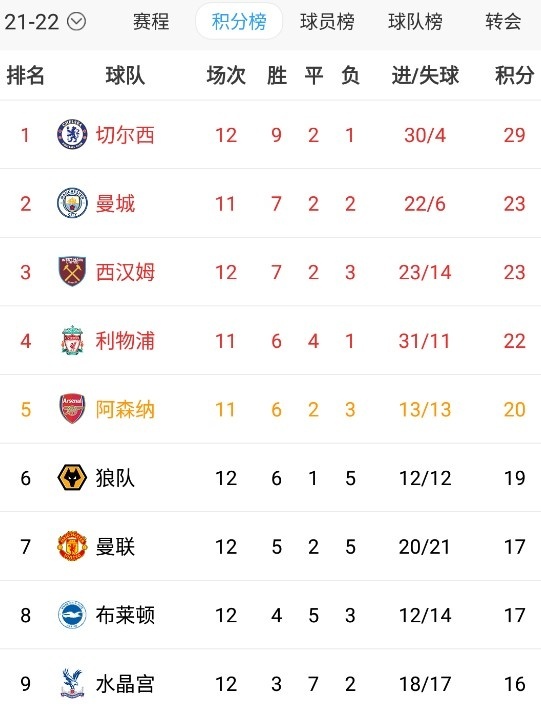541x716 pixels.
Task: Open the 球员榜 tab
Action: pyautogui.click(x=327, y=21)
